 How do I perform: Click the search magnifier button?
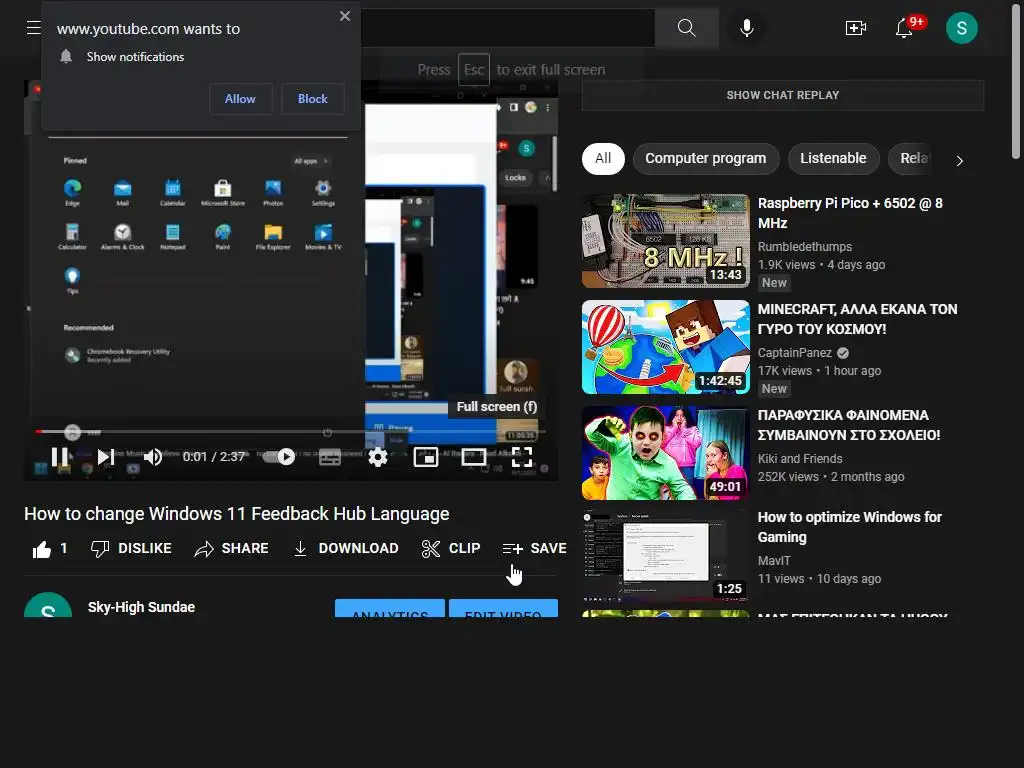click(x=686, y=28)
